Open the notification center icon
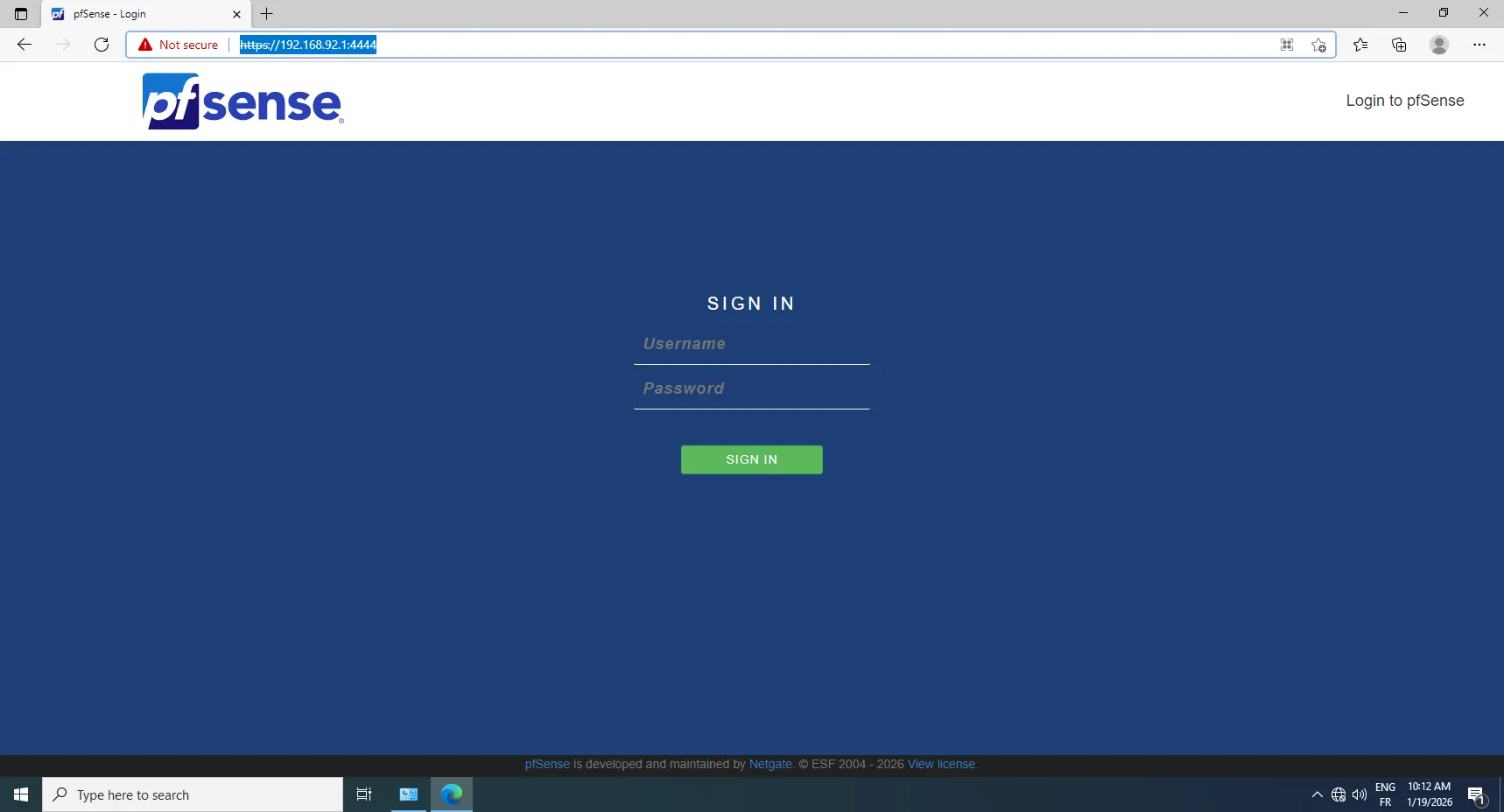Image resolution: width=1504 pixels, height=812 pixels. click(1478, 794)
